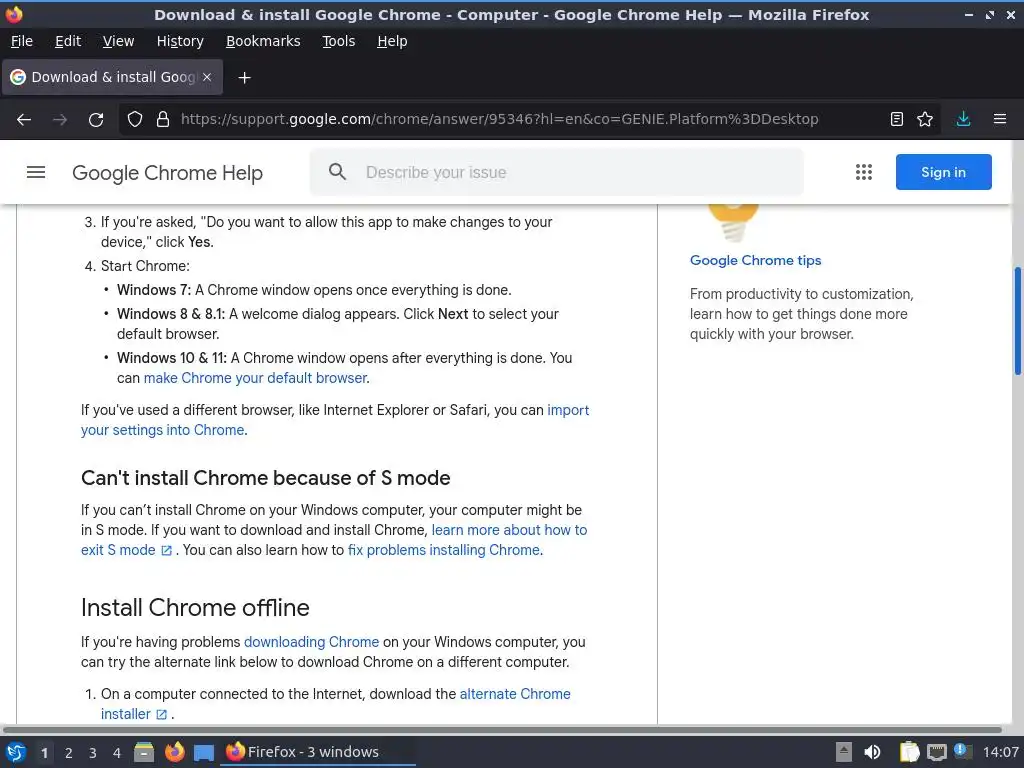Toggle reader view in address bar
The height and width of the screenshot is (768, 1024).
pos(897,119)
